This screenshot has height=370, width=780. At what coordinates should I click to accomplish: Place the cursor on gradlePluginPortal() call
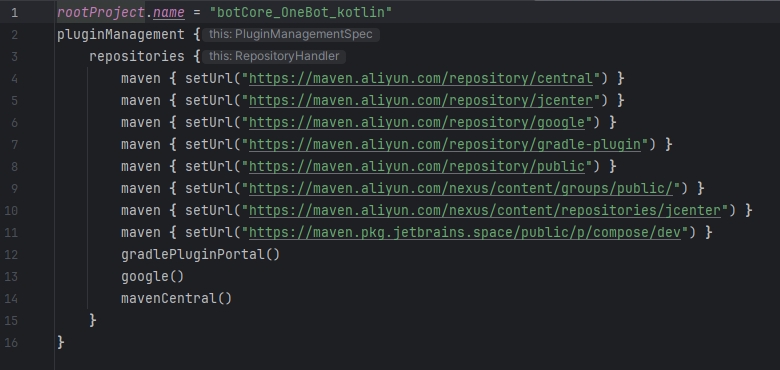coord(200,255)
